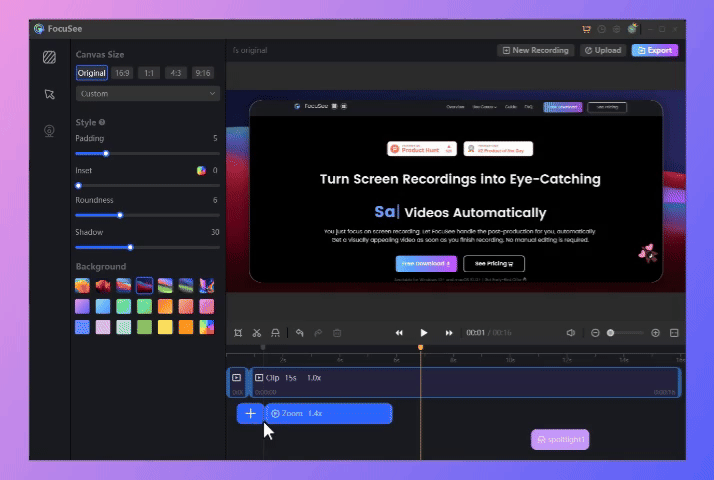Select the crop tool in timeline toolbar

coord(238,333)
